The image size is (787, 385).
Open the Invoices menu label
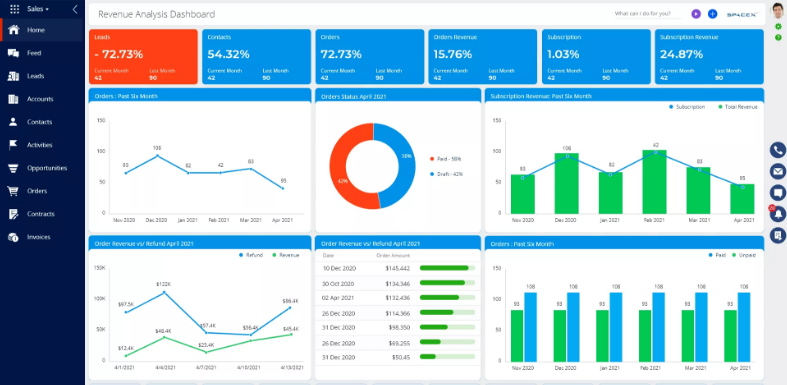click(x=39, y=237)
